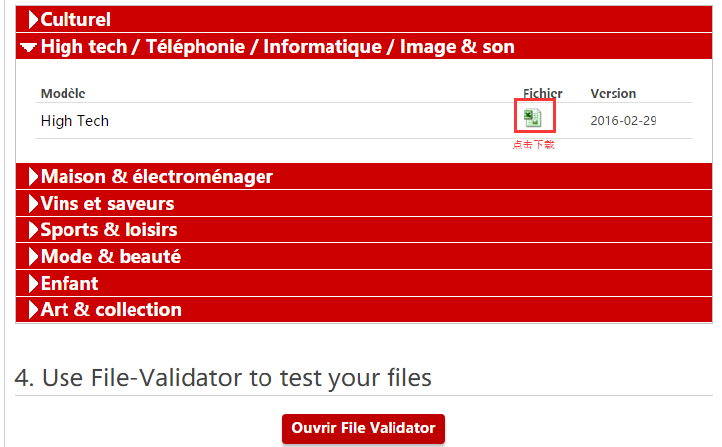
Task: Open File Validator via Ouvrir button
Action: (363, 428)
